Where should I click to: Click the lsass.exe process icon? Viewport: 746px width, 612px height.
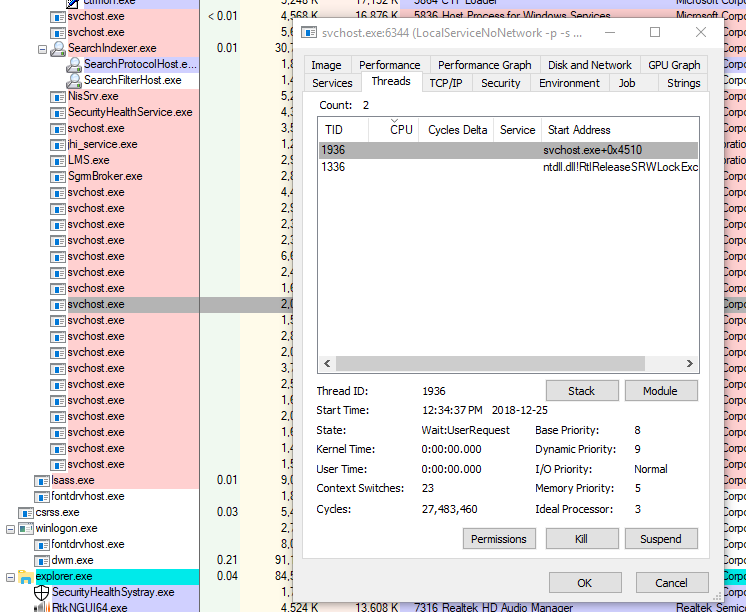[42, 481]
